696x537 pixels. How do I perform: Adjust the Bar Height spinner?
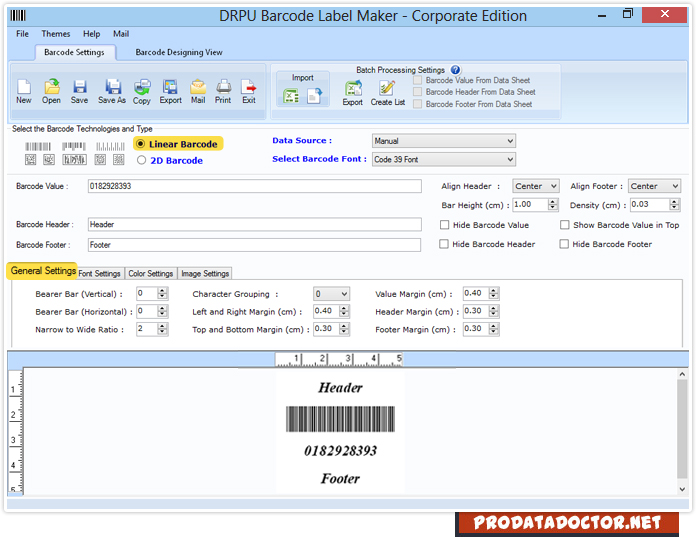(553, 204)
